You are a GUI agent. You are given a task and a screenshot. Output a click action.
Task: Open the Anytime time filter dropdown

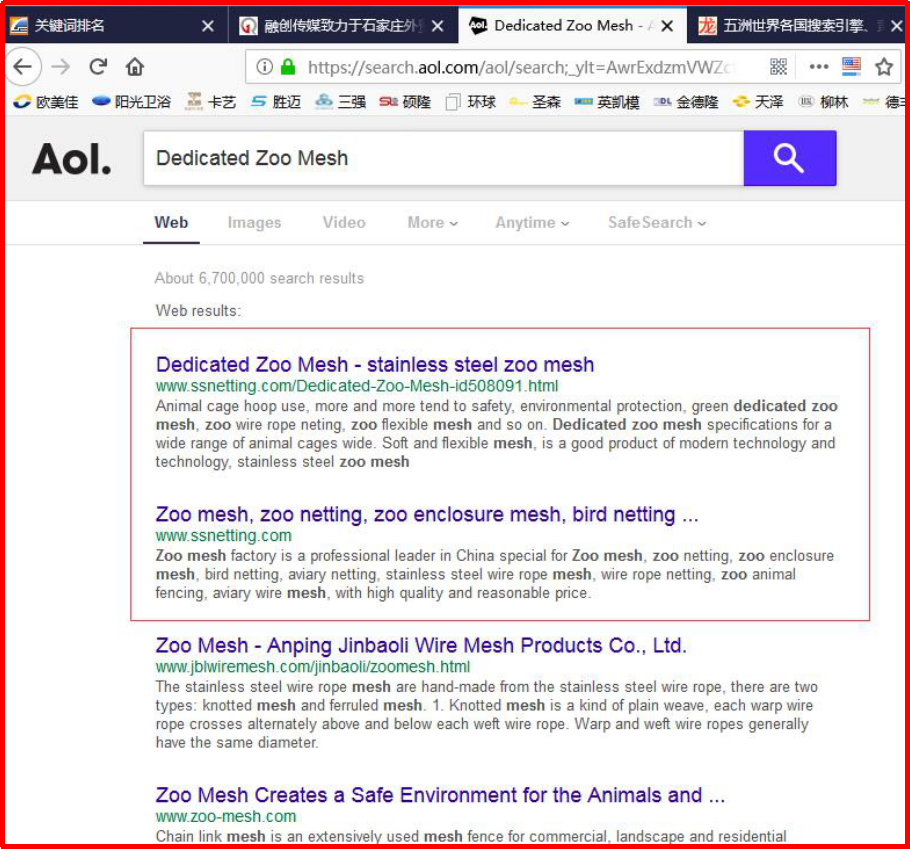pos(532,223)
